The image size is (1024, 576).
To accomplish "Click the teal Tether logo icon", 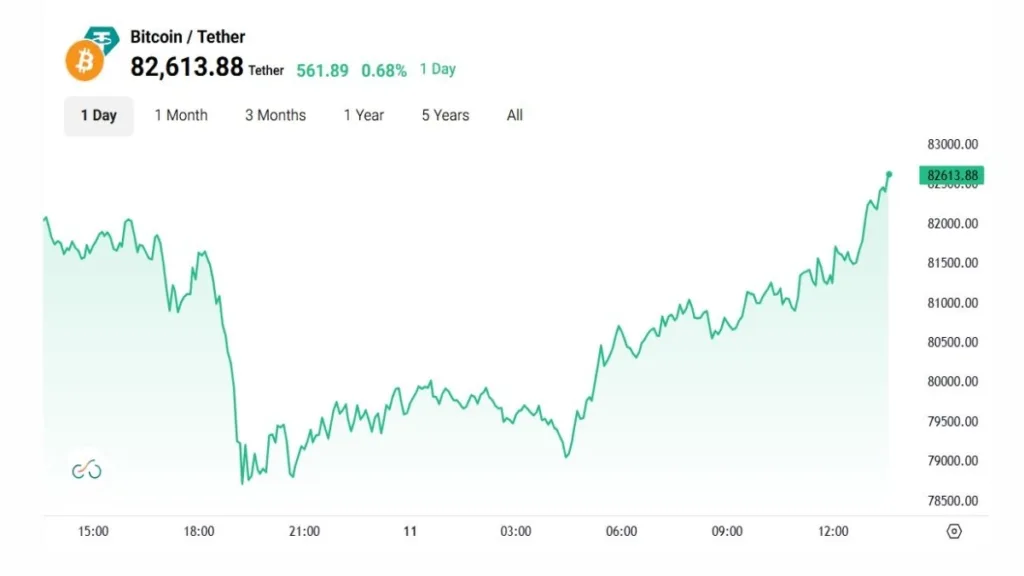I will [101, 39].
